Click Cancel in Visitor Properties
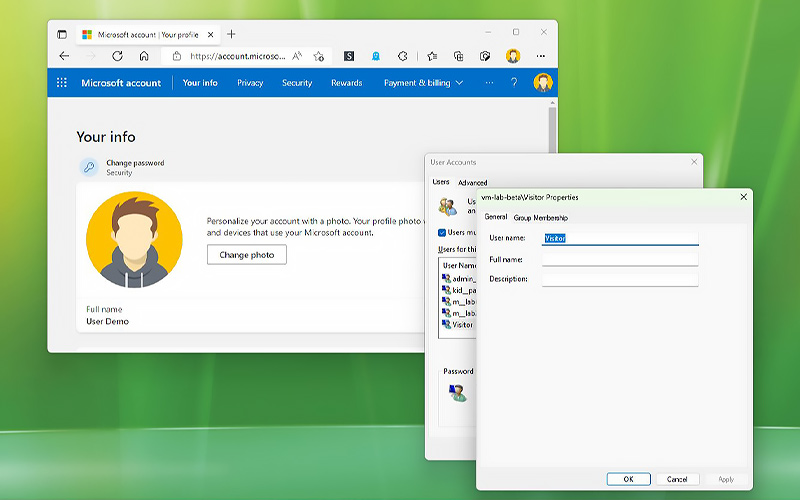Viewport: 800px width, 500px height. (x=677, y=479)
